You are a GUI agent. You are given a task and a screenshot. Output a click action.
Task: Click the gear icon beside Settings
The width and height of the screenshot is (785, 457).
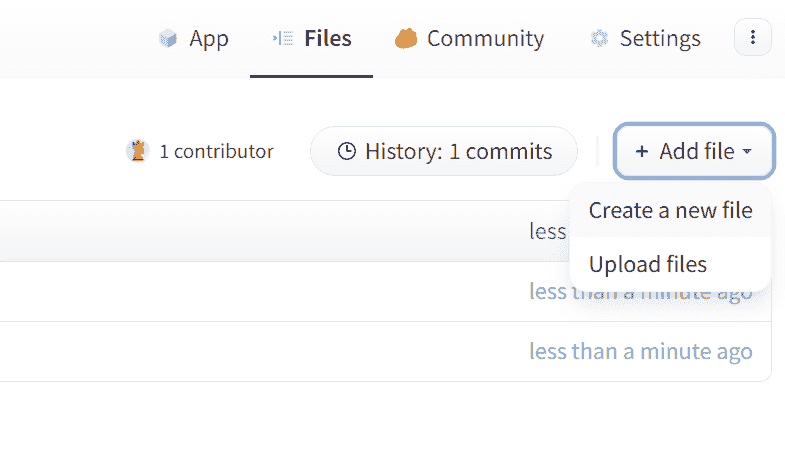point(599,39)
